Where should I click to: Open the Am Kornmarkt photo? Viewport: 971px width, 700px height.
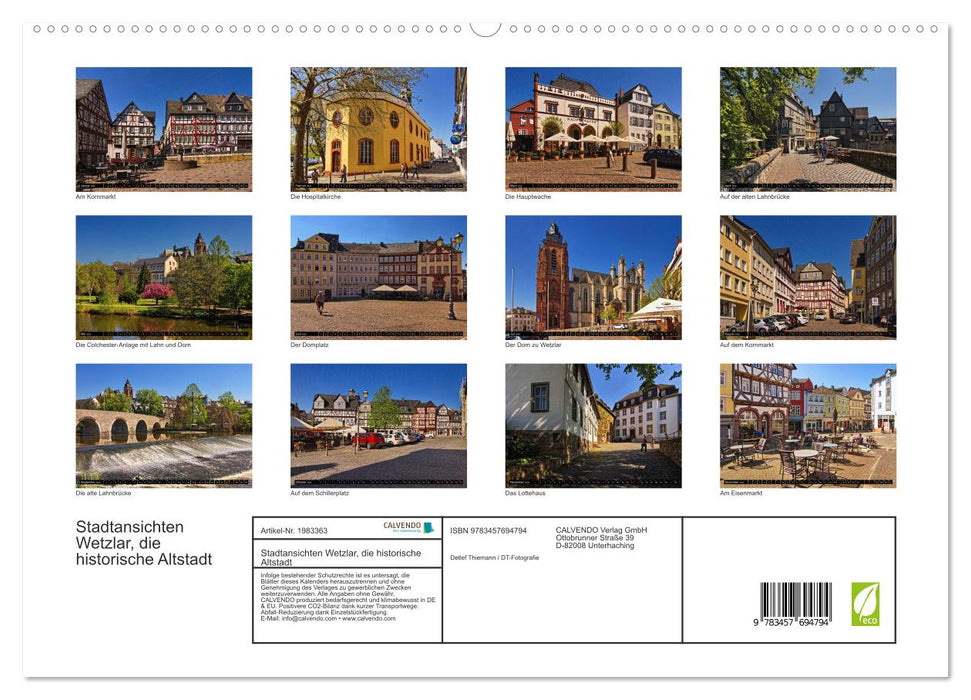[x=163, y=128]
